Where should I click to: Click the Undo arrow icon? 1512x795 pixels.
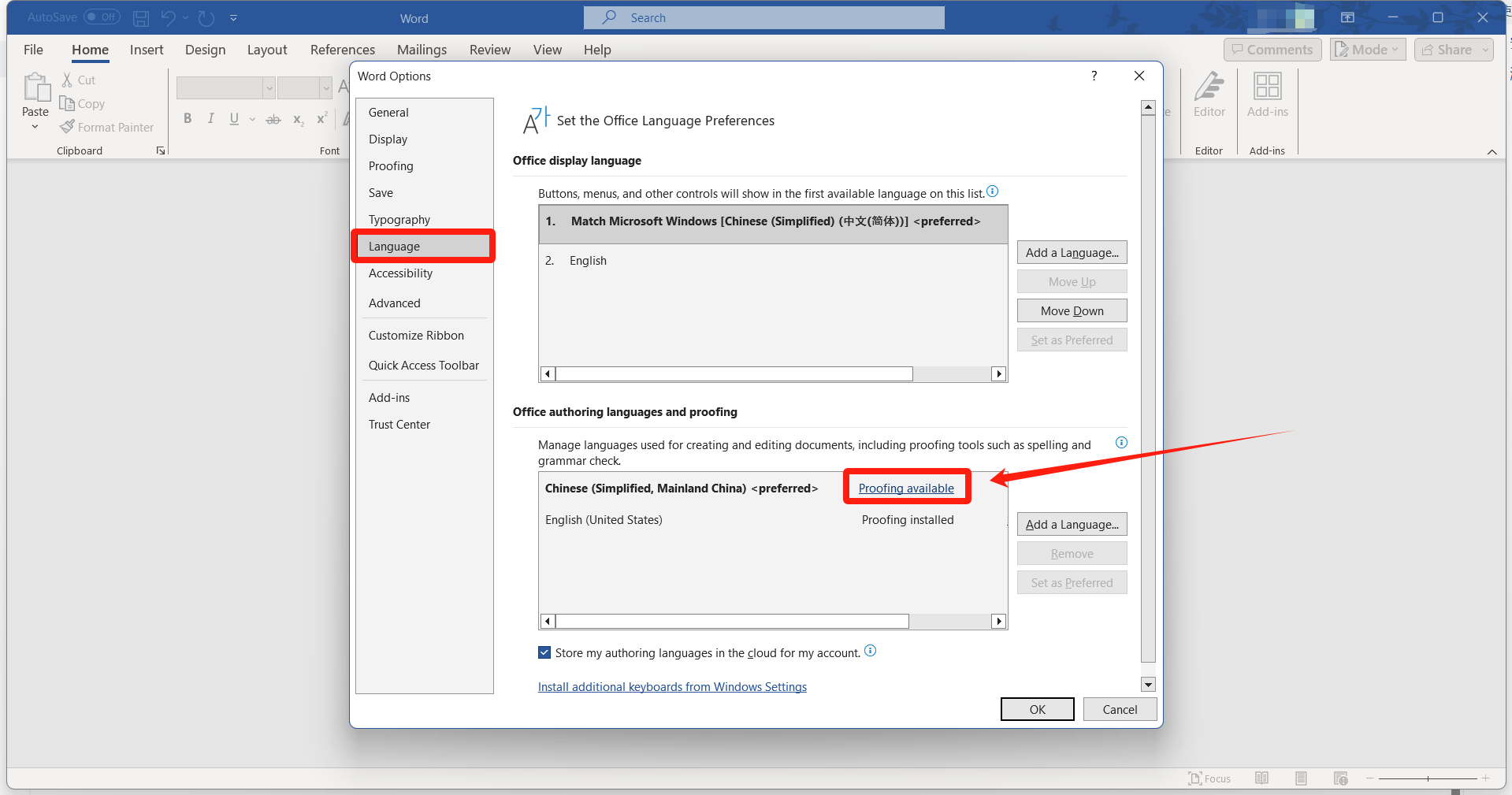point(168,18)
